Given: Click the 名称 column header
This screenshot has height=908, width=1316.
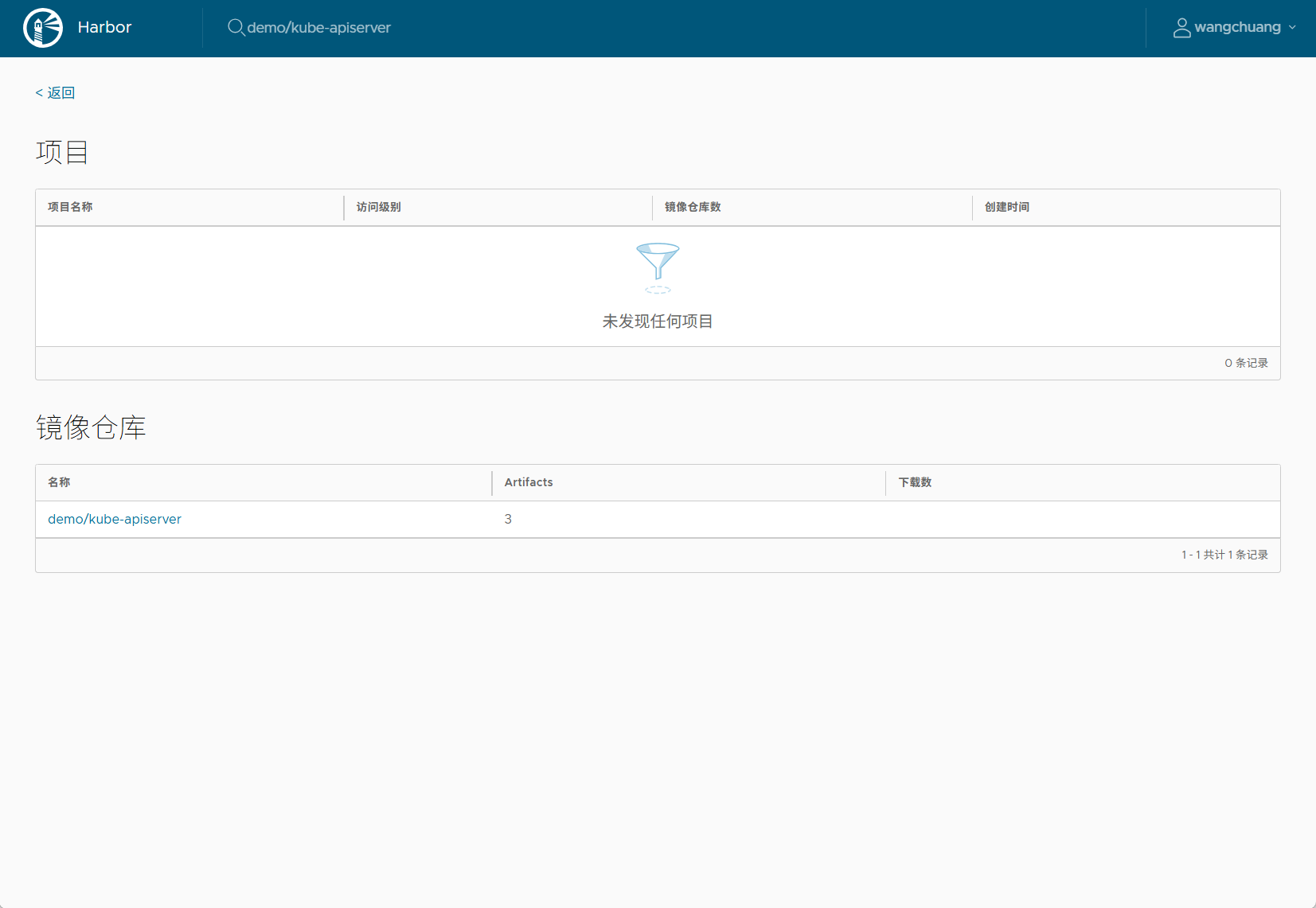Looking at the screenshot, I should [x=59, y=482].
